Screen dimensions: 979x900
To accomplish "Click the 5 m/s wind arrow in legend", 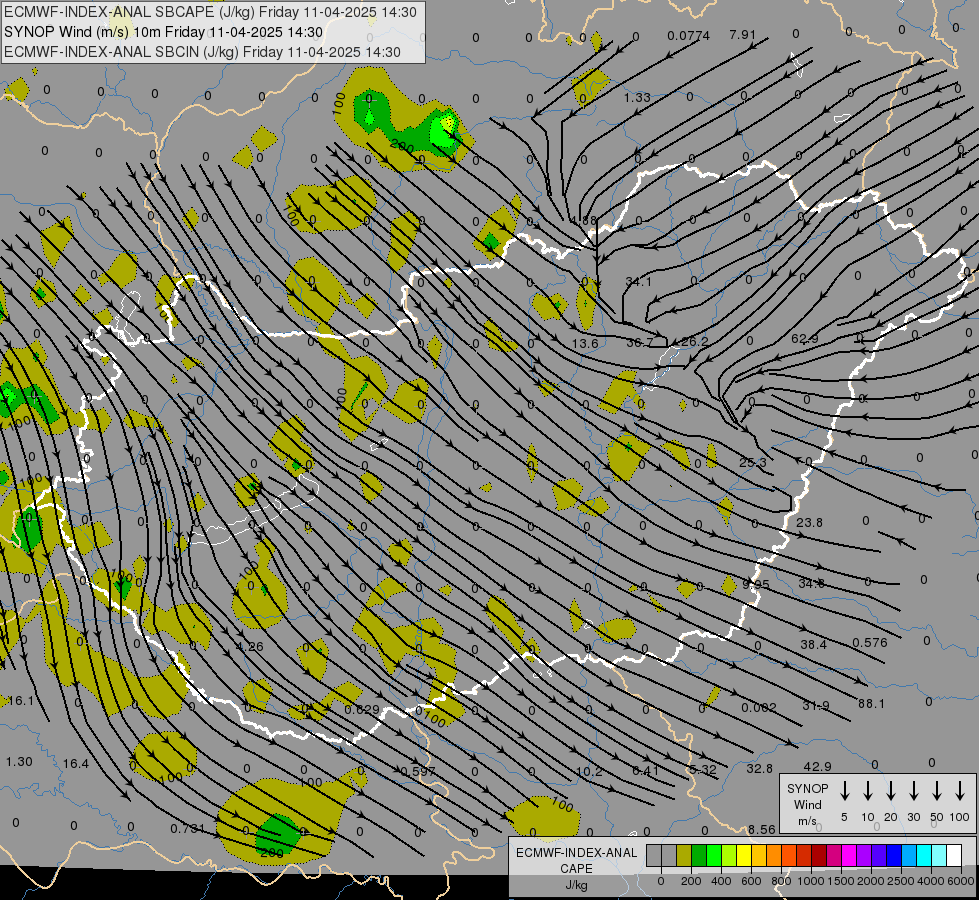I will coord(844,791).
